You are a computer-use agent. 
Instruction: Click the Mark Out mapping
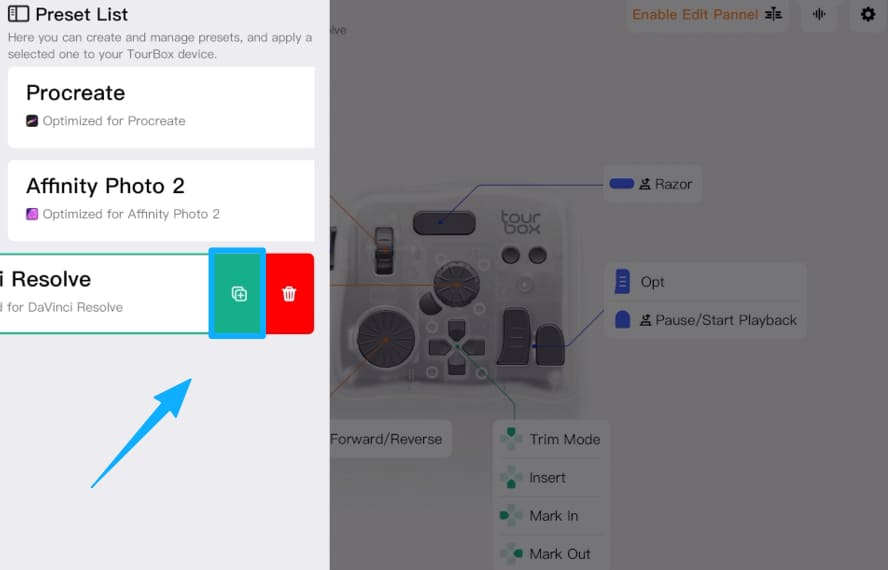click(550, 554)
